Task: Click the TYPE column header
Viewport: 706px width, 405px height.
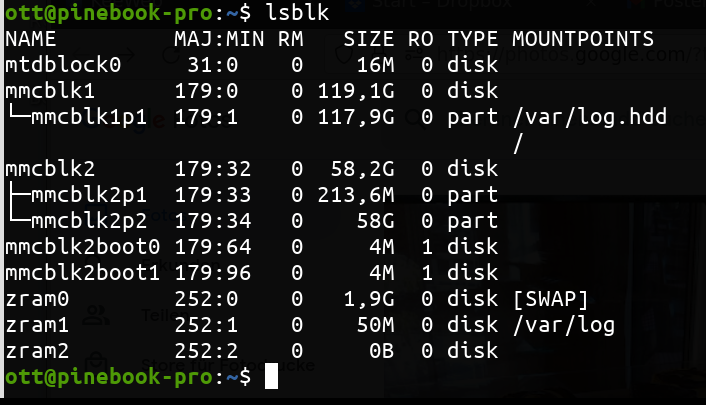Action: point(472,39)
